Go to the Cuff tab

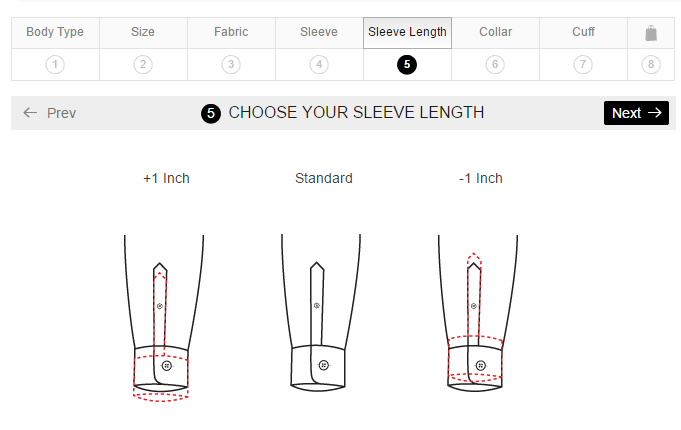pos(583,32)
